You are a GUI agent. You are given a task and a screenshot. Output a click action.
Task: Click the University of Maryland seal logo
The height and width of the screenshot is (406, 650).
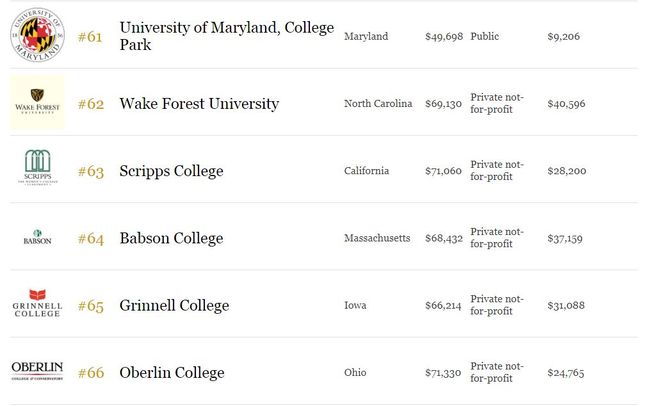tap(37, 35)
